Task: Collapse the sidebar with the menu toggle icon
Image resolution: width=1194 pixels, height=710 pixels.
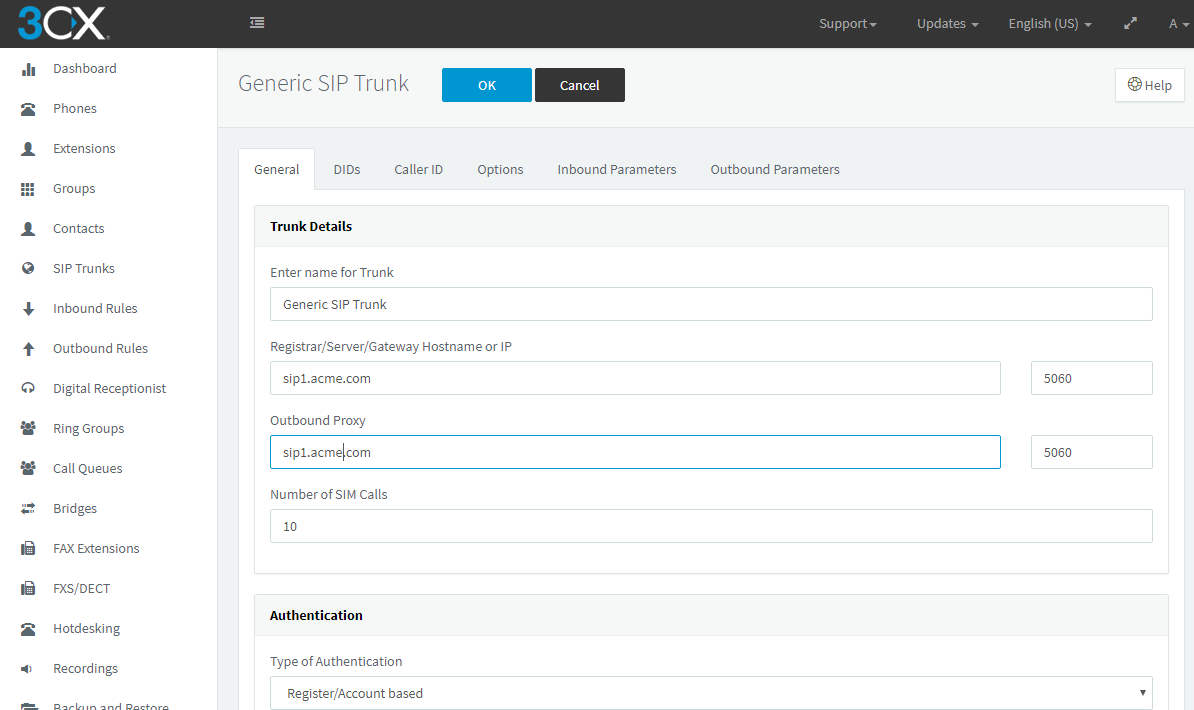Action: coord(257,23)
